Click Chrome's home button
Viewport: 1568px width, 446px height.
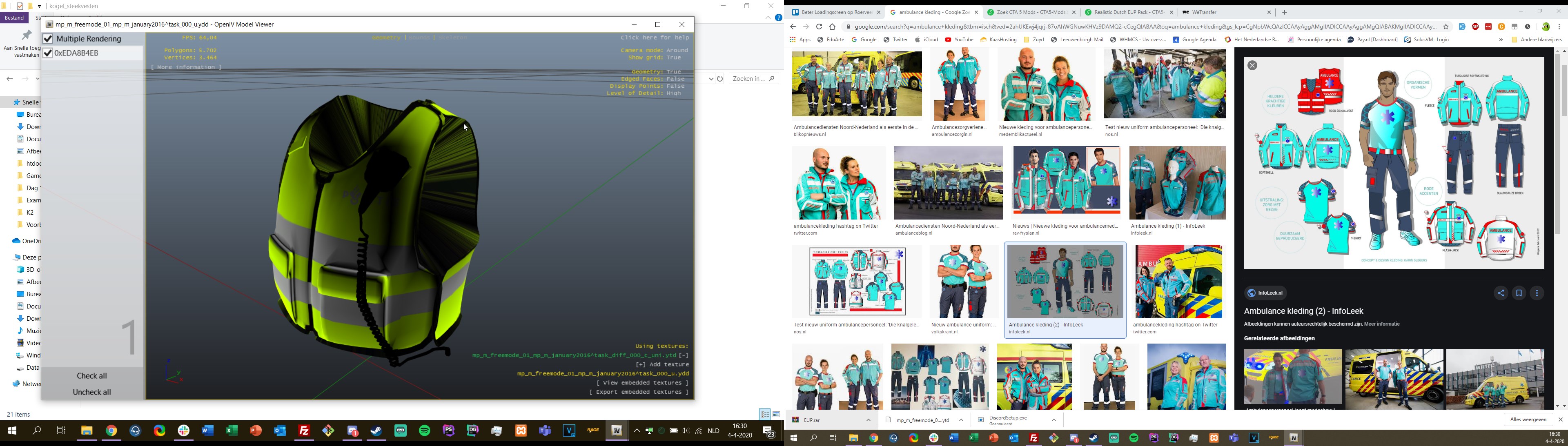click(832, 27)
